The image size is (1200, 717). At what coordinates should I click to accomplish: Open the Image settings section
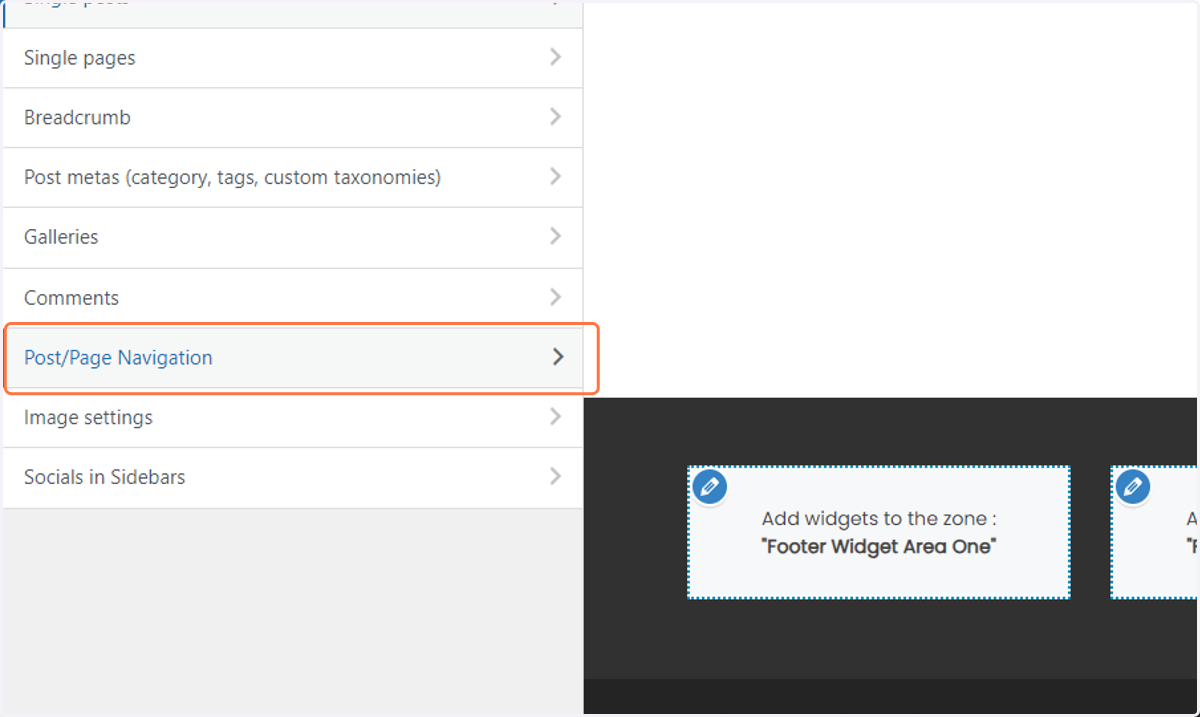[x=293, y=418]
